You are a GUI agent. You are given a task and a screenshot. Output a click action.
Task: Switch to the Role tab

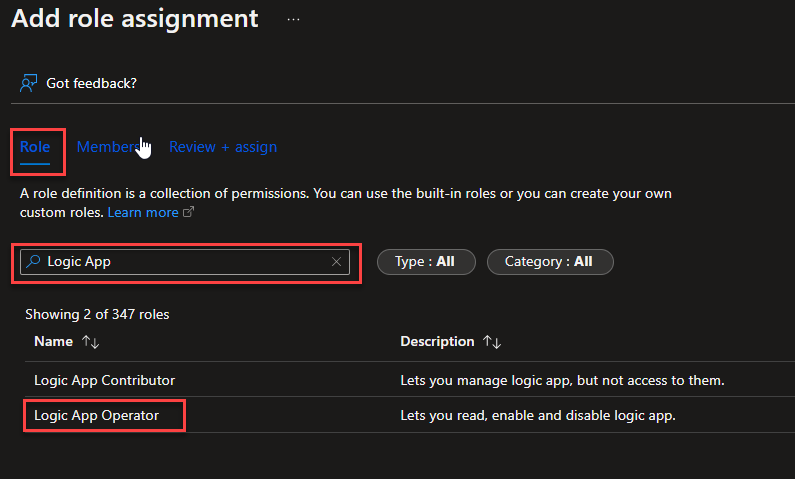tap(35, 147)
